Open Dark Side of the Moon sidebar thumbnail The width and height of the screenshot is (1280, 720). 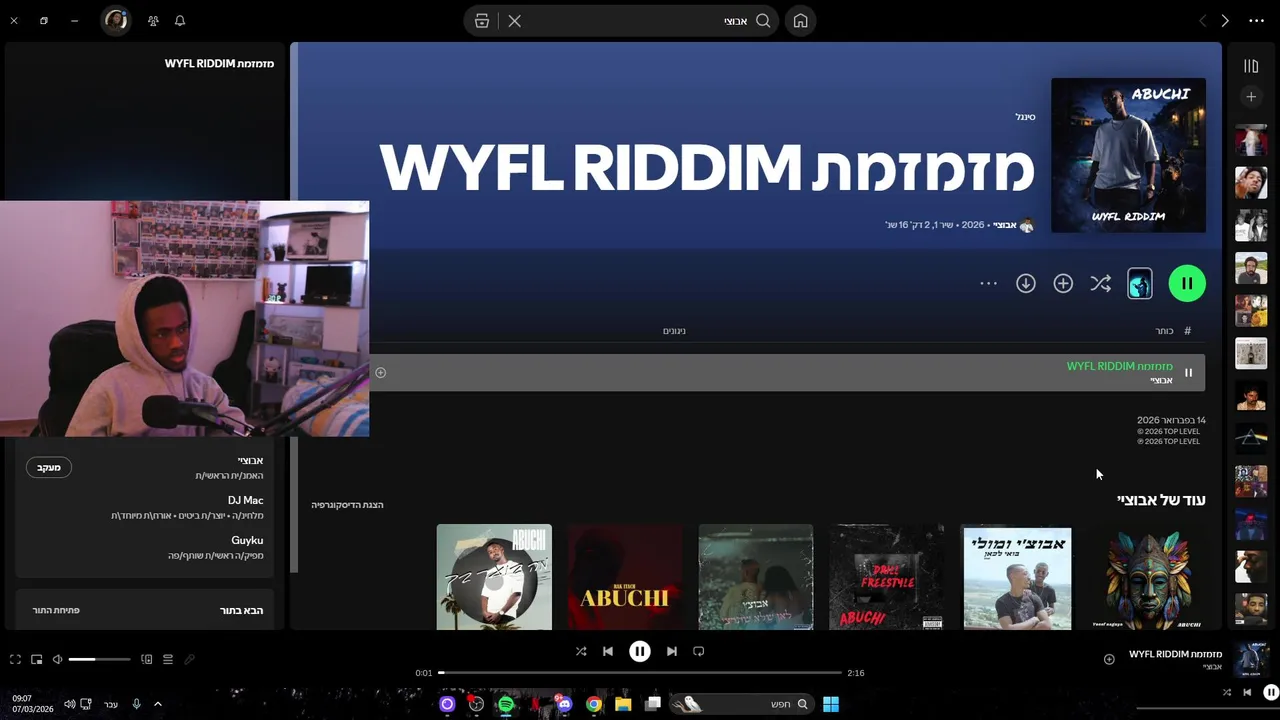(x=1251, y=438)
